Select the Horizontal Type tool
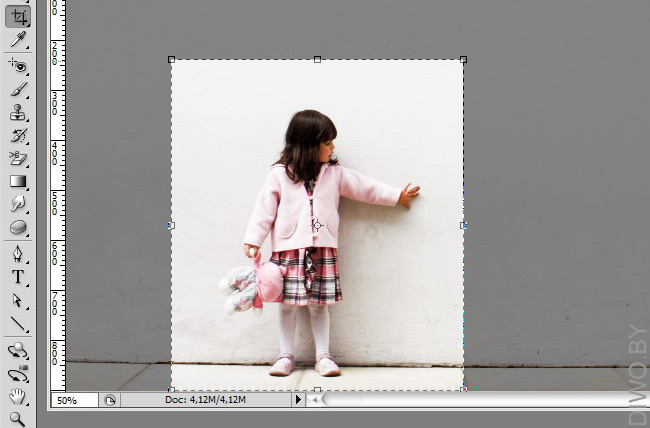Viewport: 650px width, 428px height. [18, 277]
